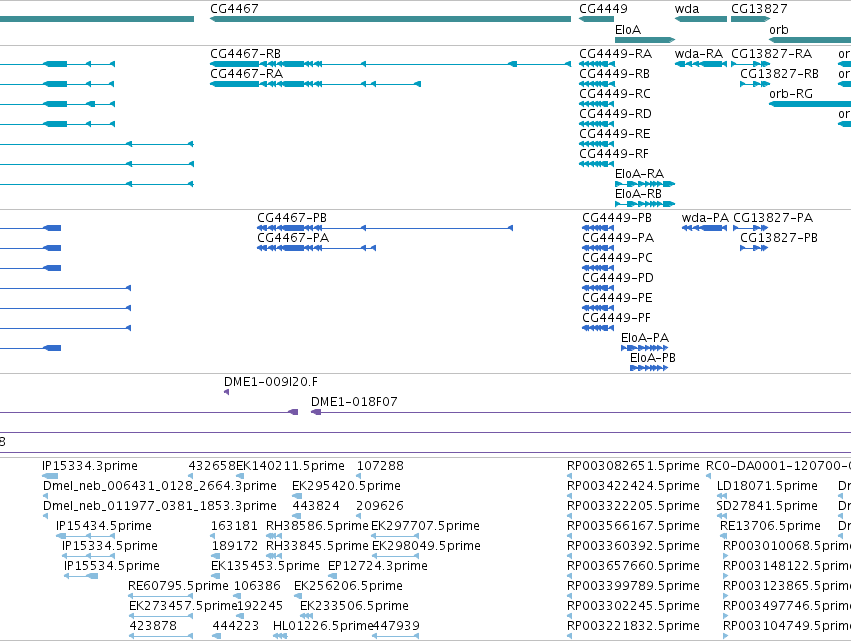Screen dimensions: 851x641
Task: Select protein EloA-PB
Action: click(x=649, y=368)
